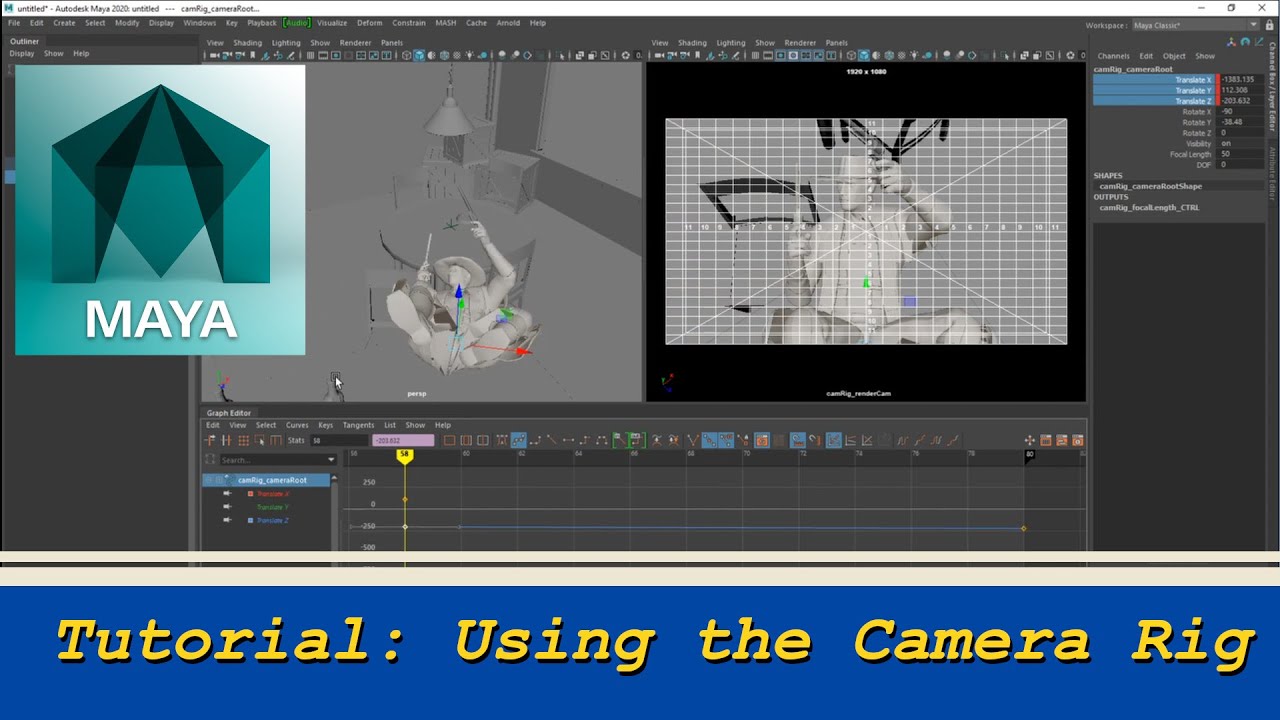Click the Open Trax Editor icon in Graph Editor
The width and height of the screenshot is (1280, 720).
(x=1061, y=440)
